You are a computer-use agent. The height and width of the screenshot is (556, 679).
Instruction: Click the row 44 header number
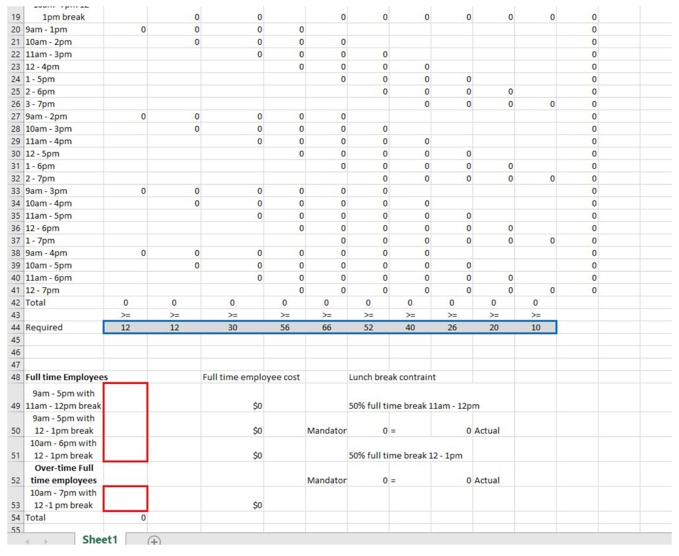pyautogui.click(x=16, y=327)
